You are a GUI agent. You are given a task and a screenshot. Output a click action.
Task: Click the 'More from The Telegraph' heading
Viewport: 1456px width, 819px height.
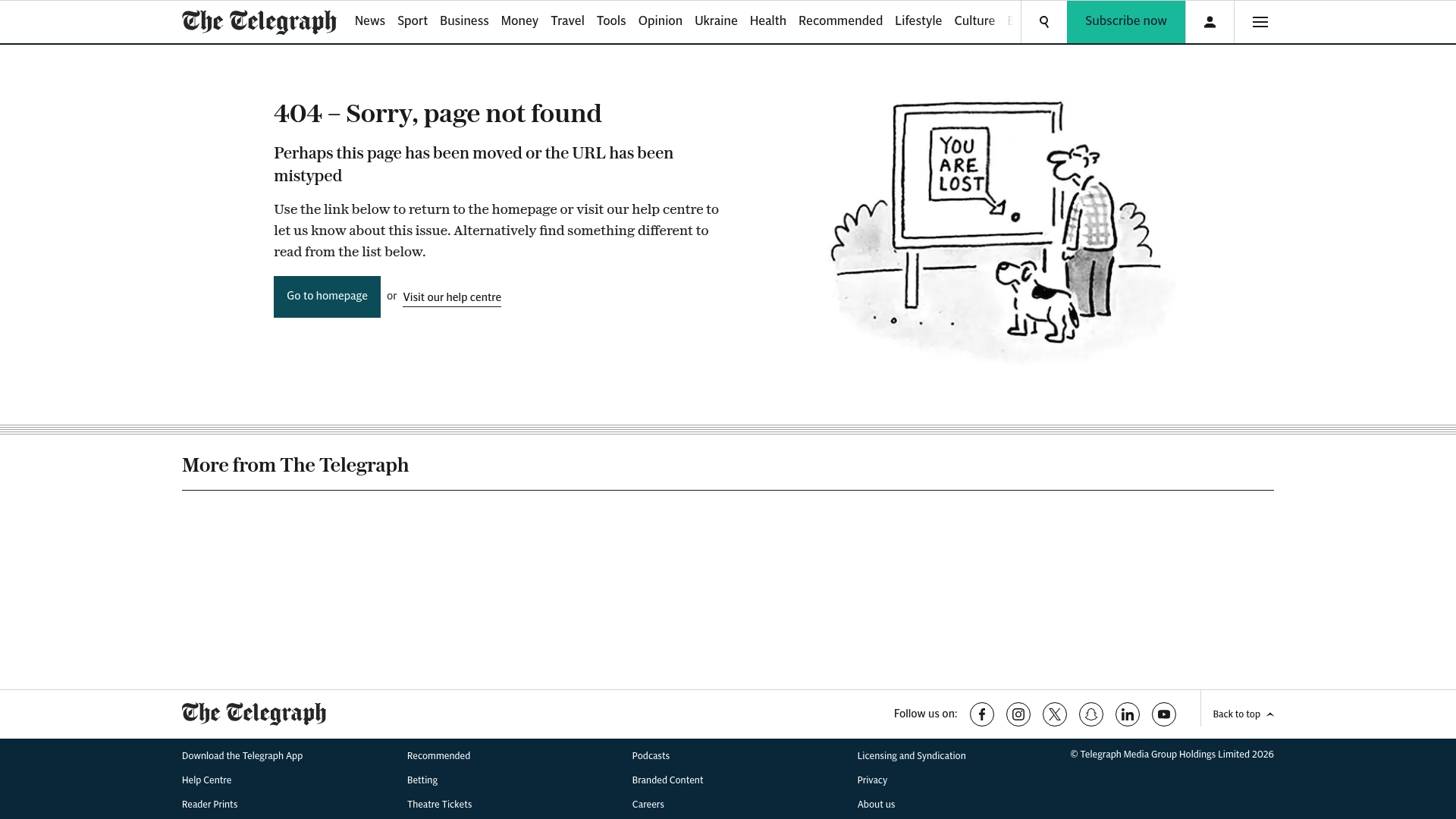click(x=295, y=465)
